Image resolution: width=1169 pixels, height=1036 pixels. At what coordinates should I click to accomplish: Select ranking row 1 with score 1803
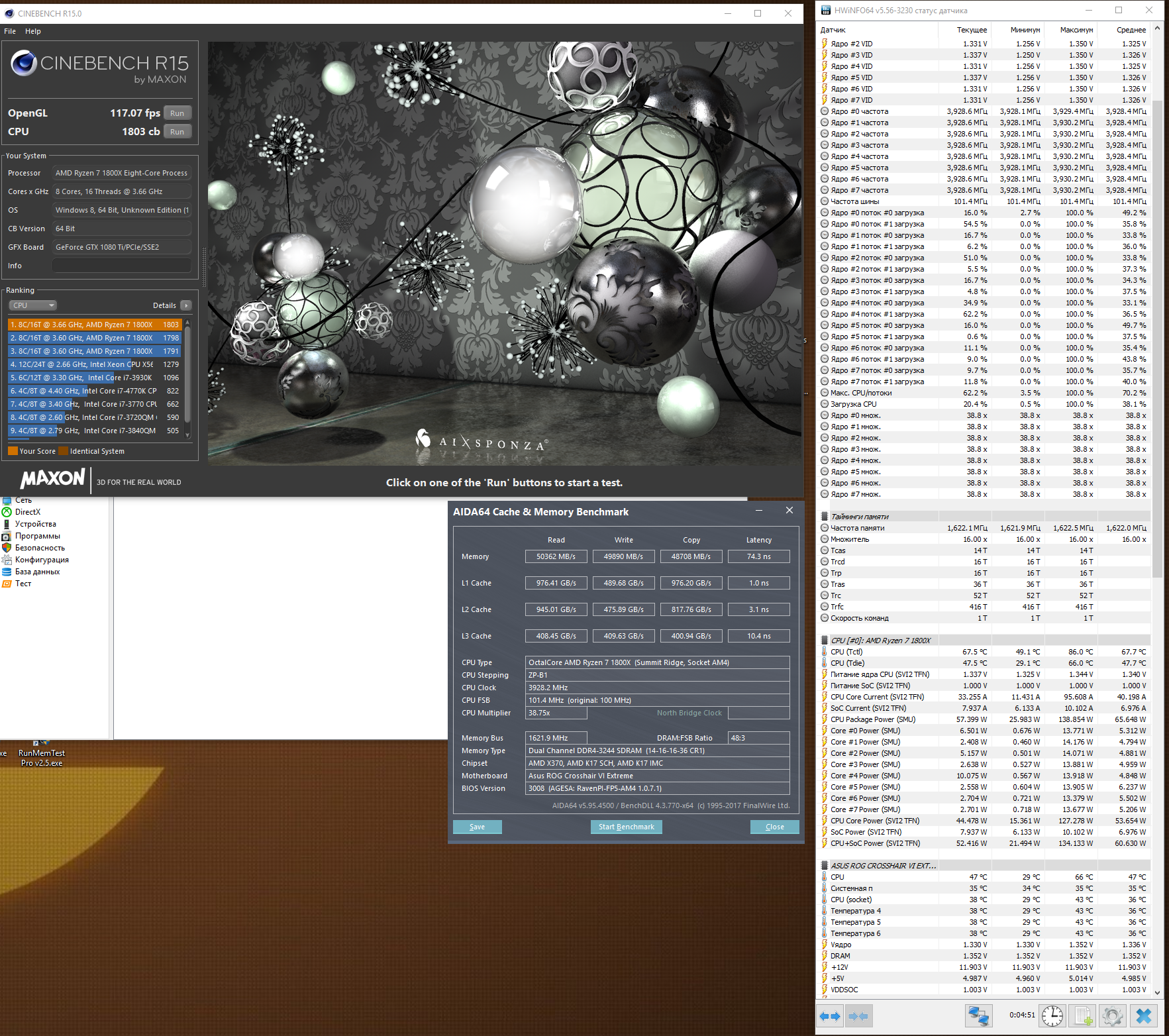[x=95, y=325]
